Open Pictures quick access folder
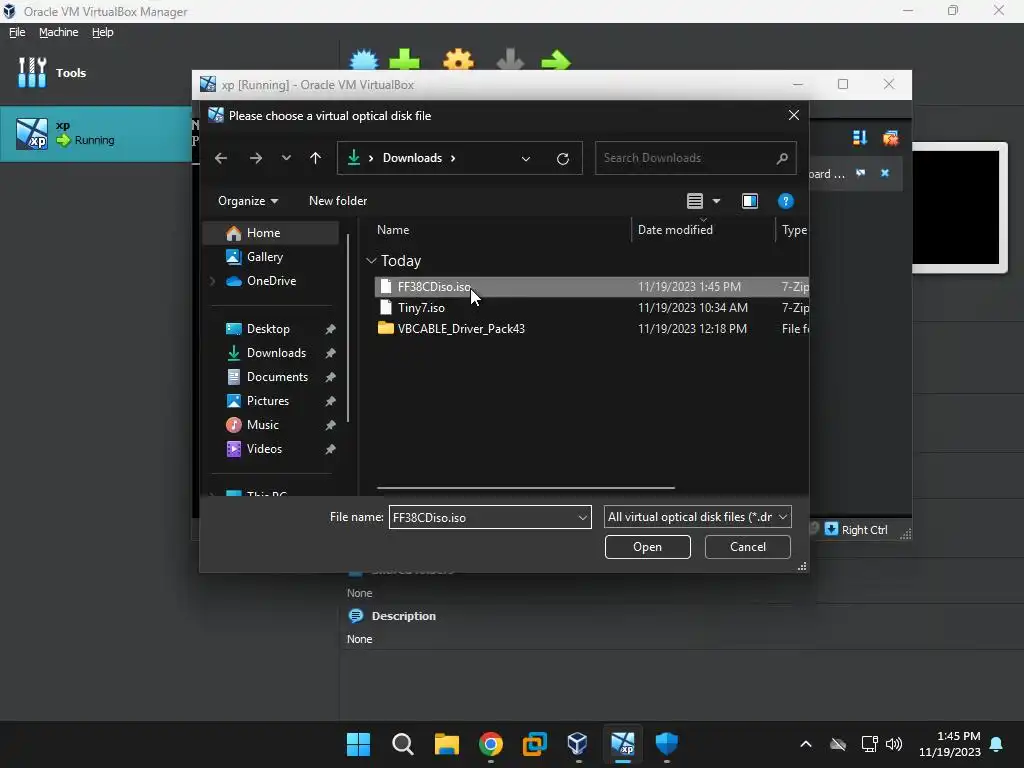 268,401
